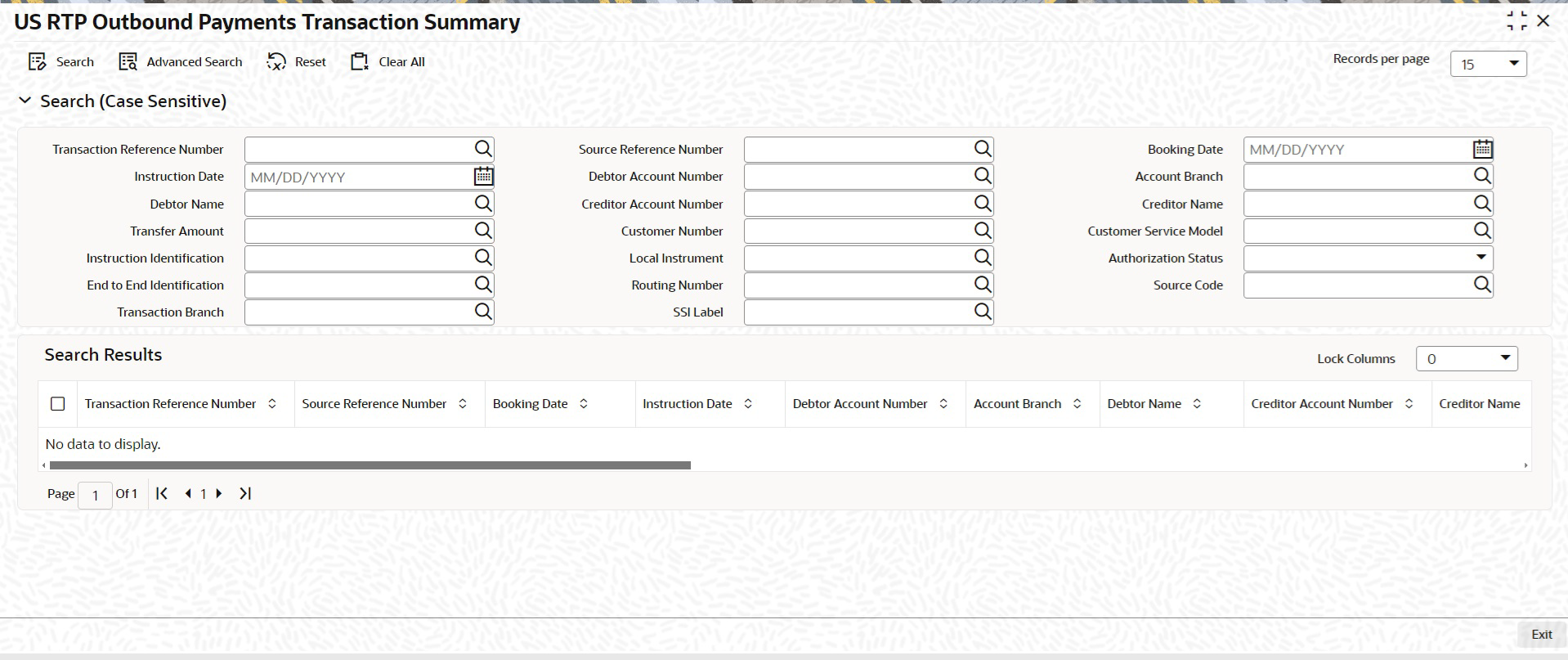Open Lock Columns dropdown

(1467, 358)
